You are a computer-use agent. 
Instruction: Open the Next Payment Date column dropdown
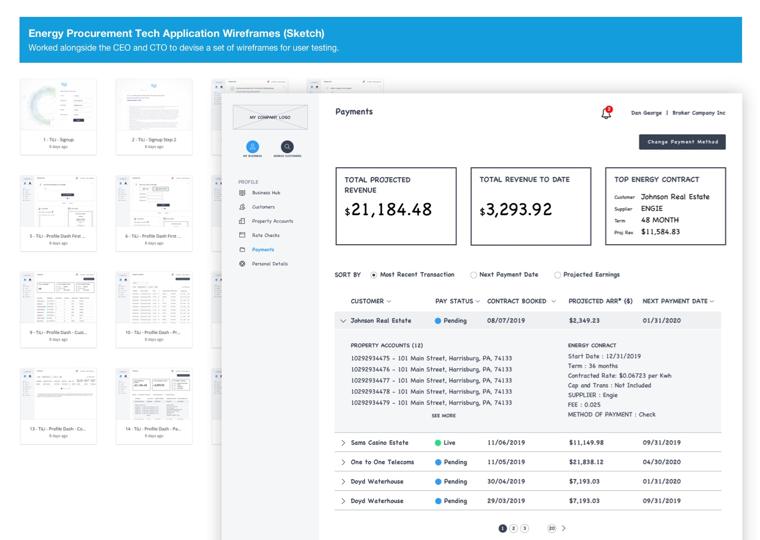[x=712, y=302]
